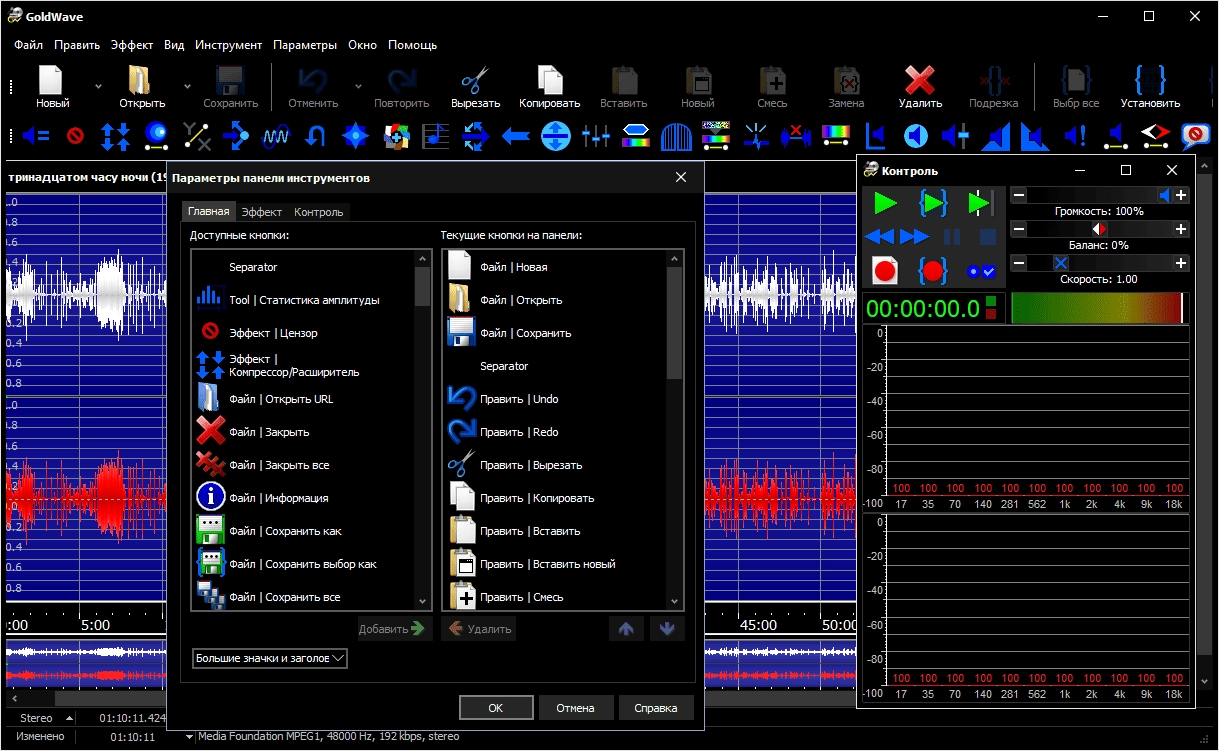Click the Pause button in Контроль window
Viewport: 1219px width, 751px height.
(x=952, y=237)
